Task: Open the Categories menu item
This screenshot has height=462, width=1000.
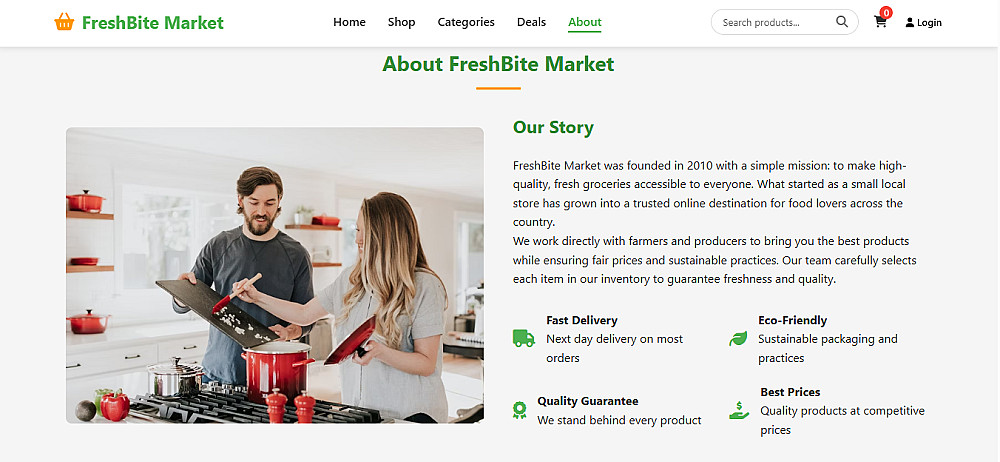Action: tap(466, 22)
